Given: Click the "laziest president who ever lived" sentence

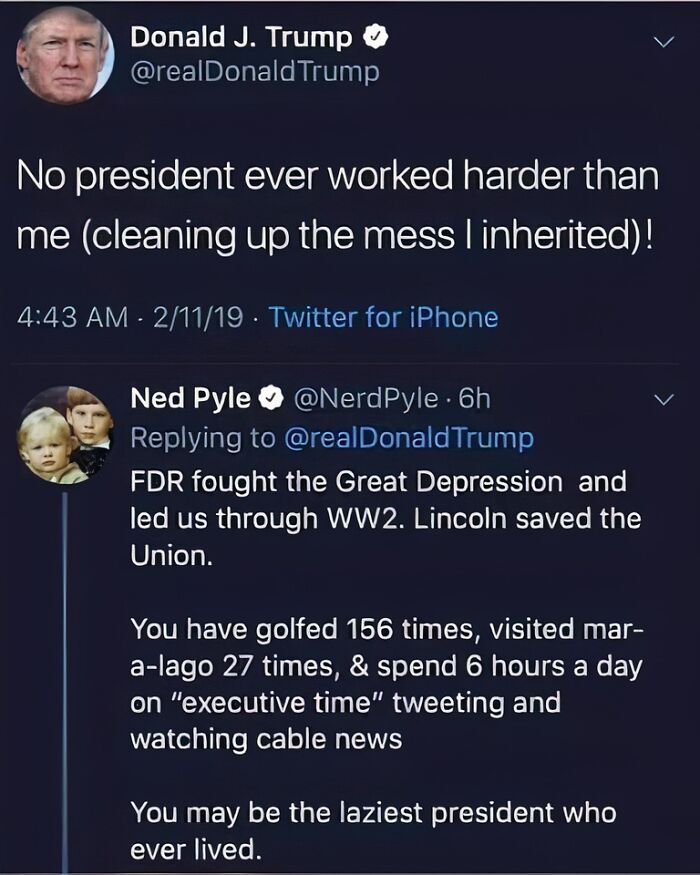Looking at the screenshot, I should [372, 830].
